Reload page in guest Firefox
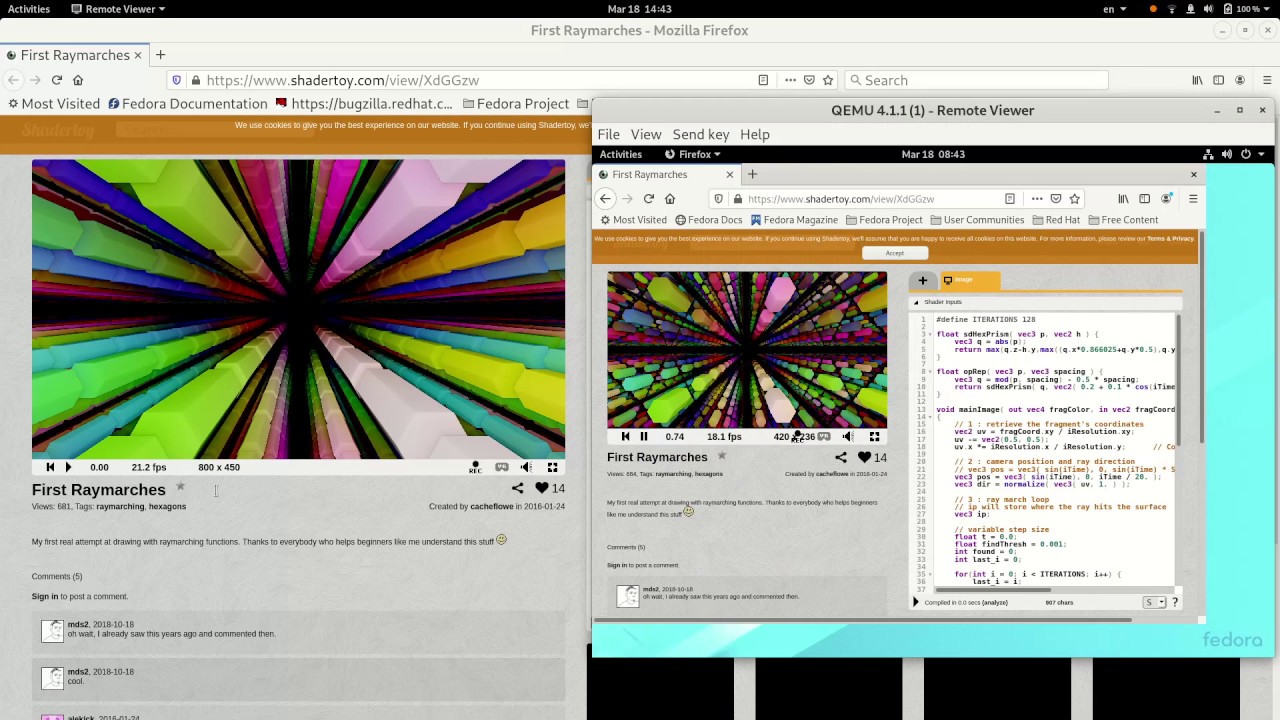 (648, 198)
